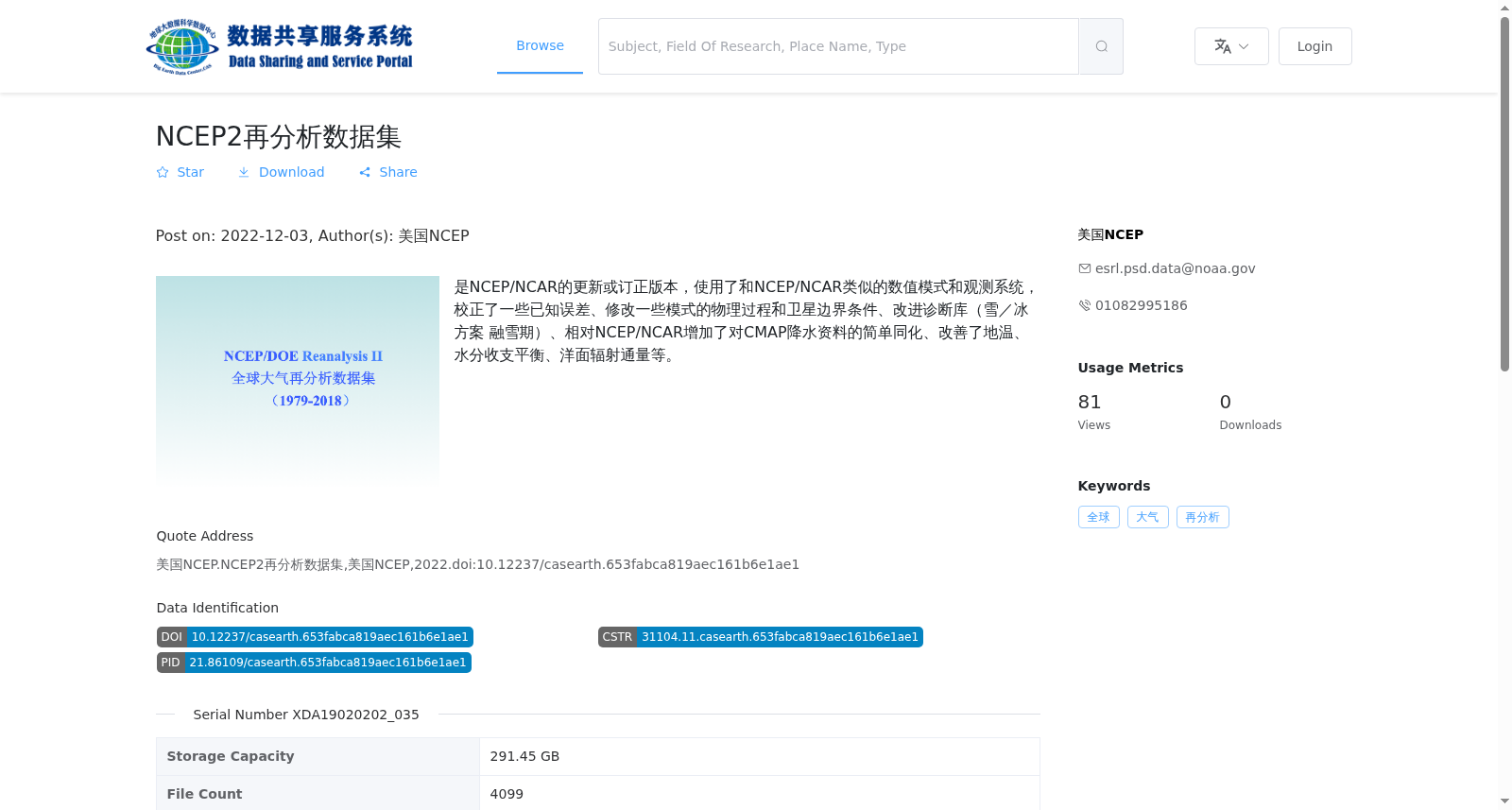Image resolution: width=1512 pixels, height=810 pixels.
Task: Select the 大气 keyword tag
Action: coord(1147,517)
